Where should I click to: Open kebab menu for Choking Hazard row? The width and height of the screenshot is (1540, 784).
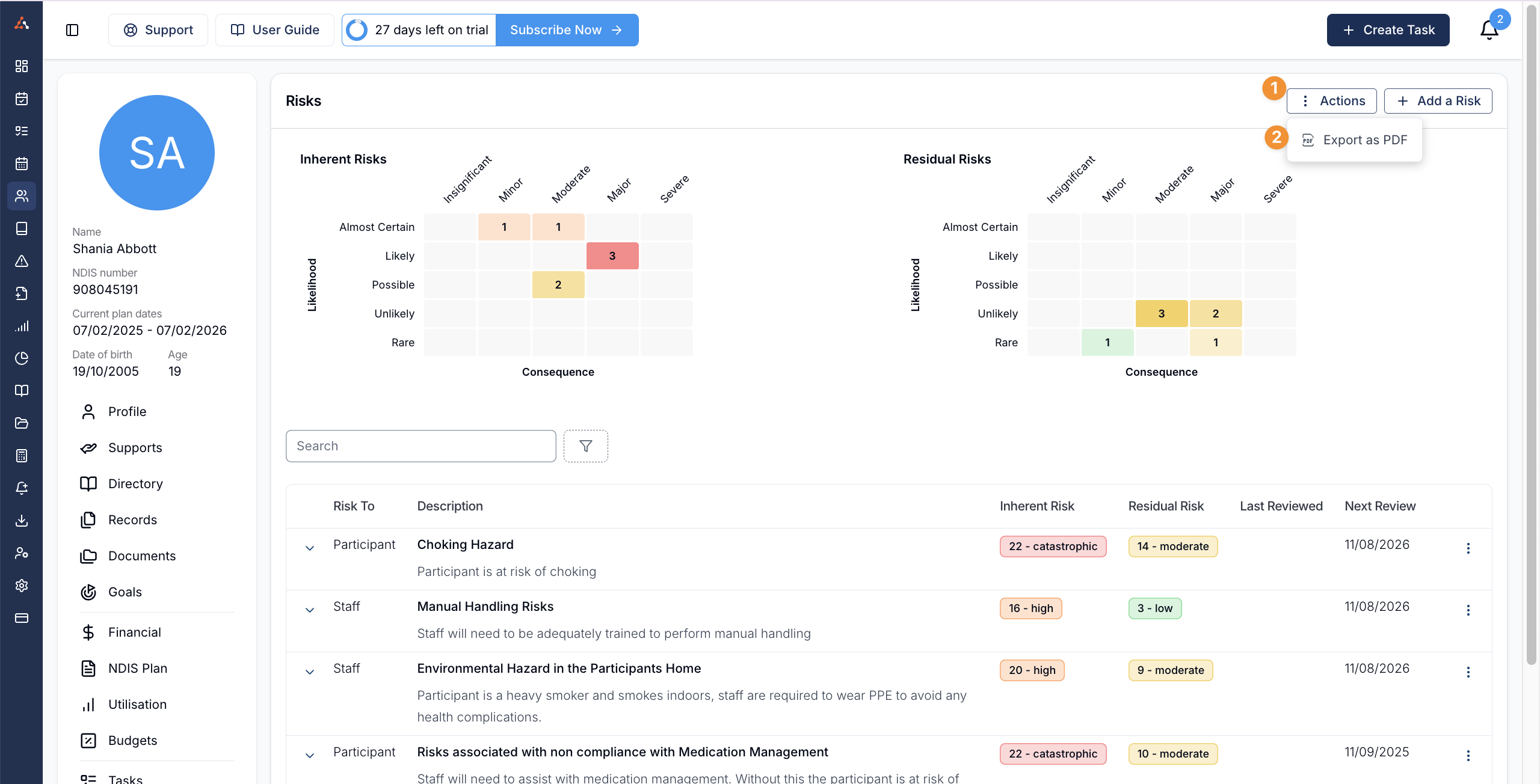pos(1468,548)
